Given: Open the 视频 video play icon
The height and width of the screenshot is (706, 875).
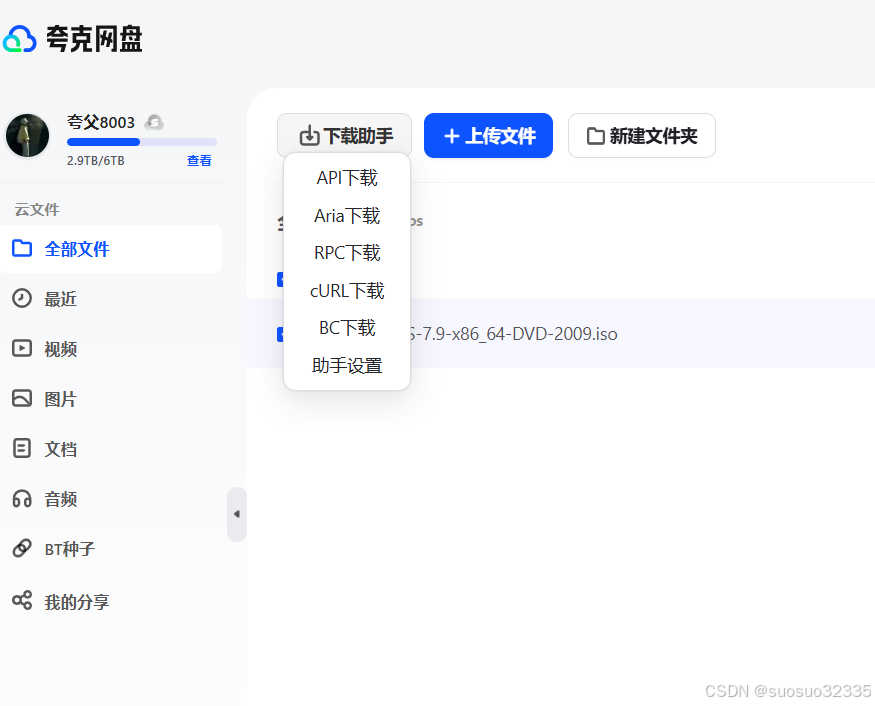Looking at the screenshot, I should 22,348.
